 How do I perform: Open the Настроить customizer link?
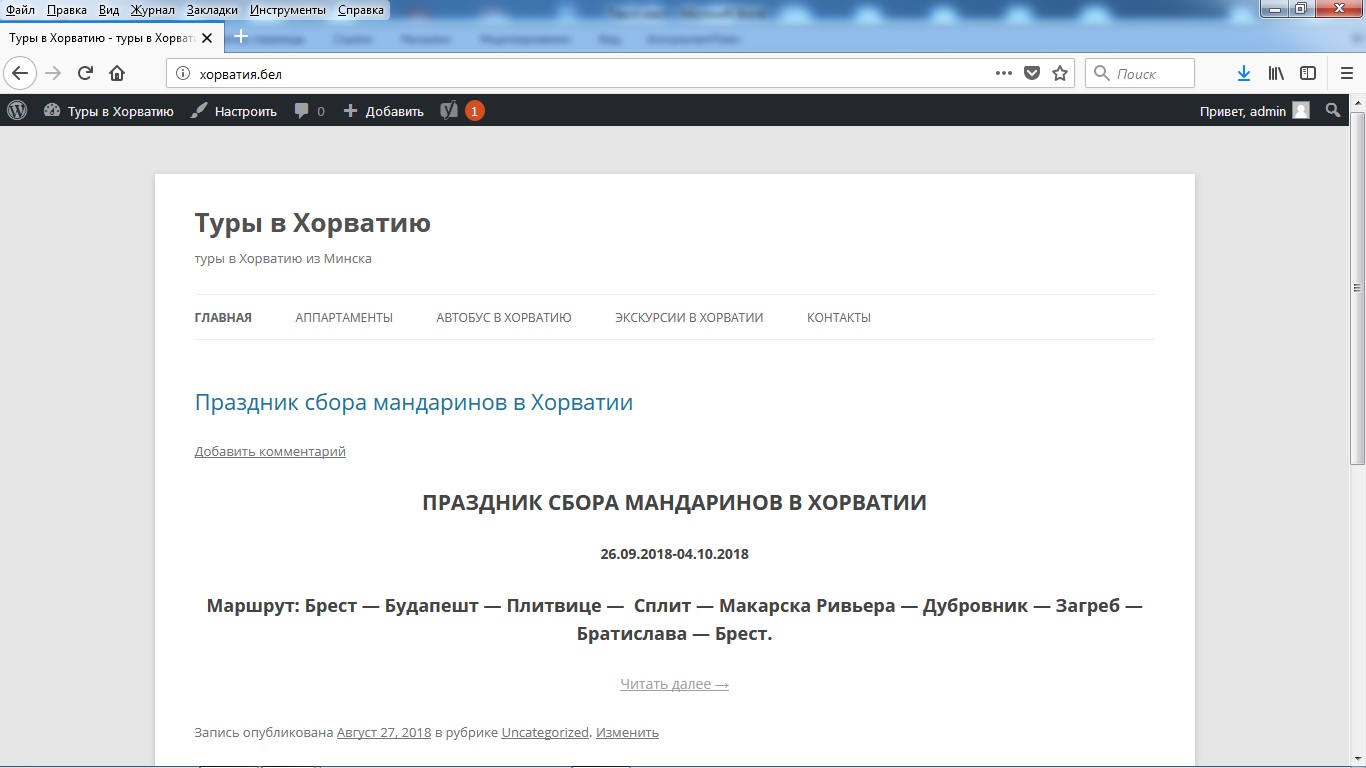point(234,111)
